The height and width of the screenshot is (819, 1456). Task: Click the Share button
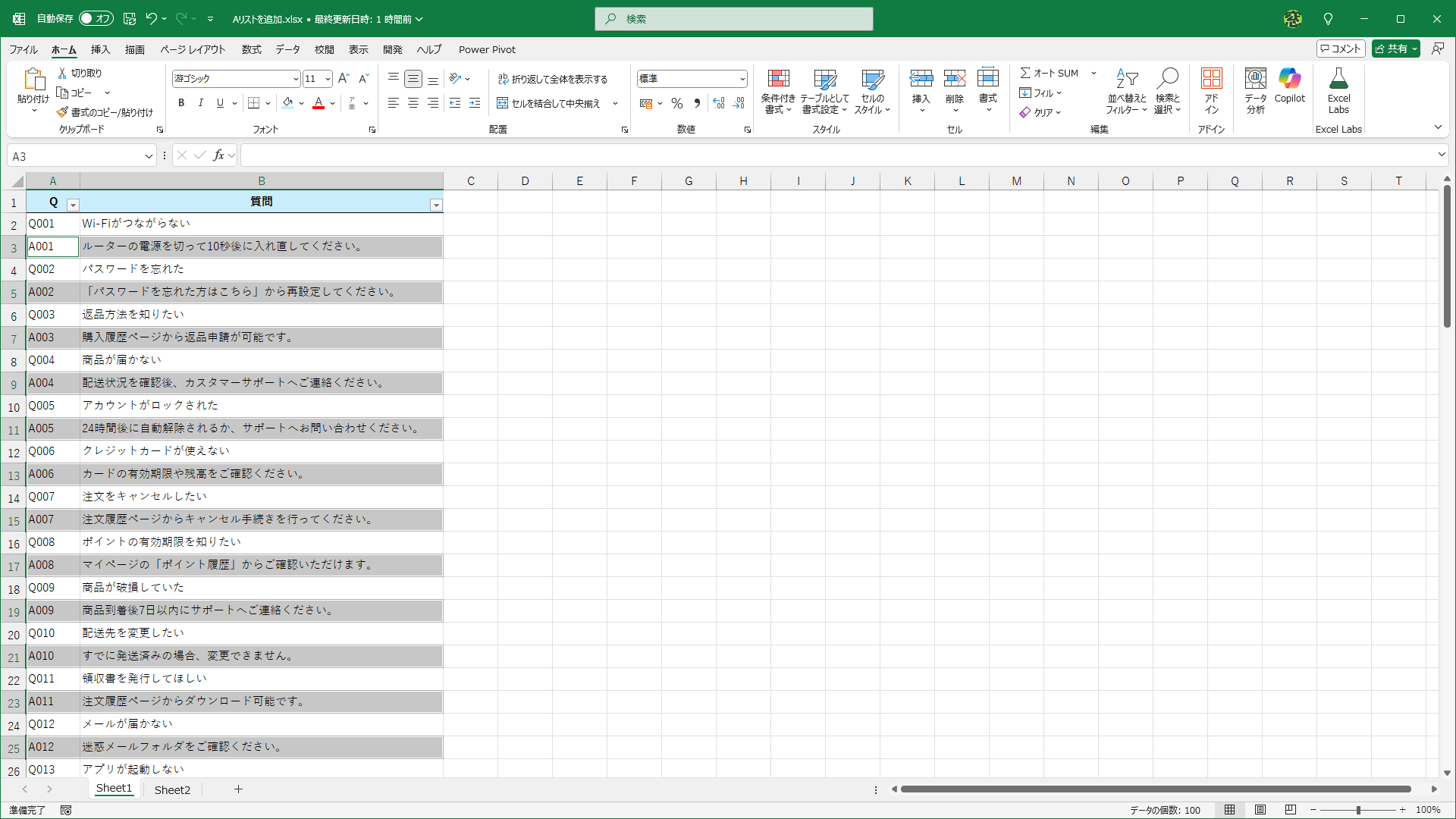pyautogui.click(x=1391, y=49)
